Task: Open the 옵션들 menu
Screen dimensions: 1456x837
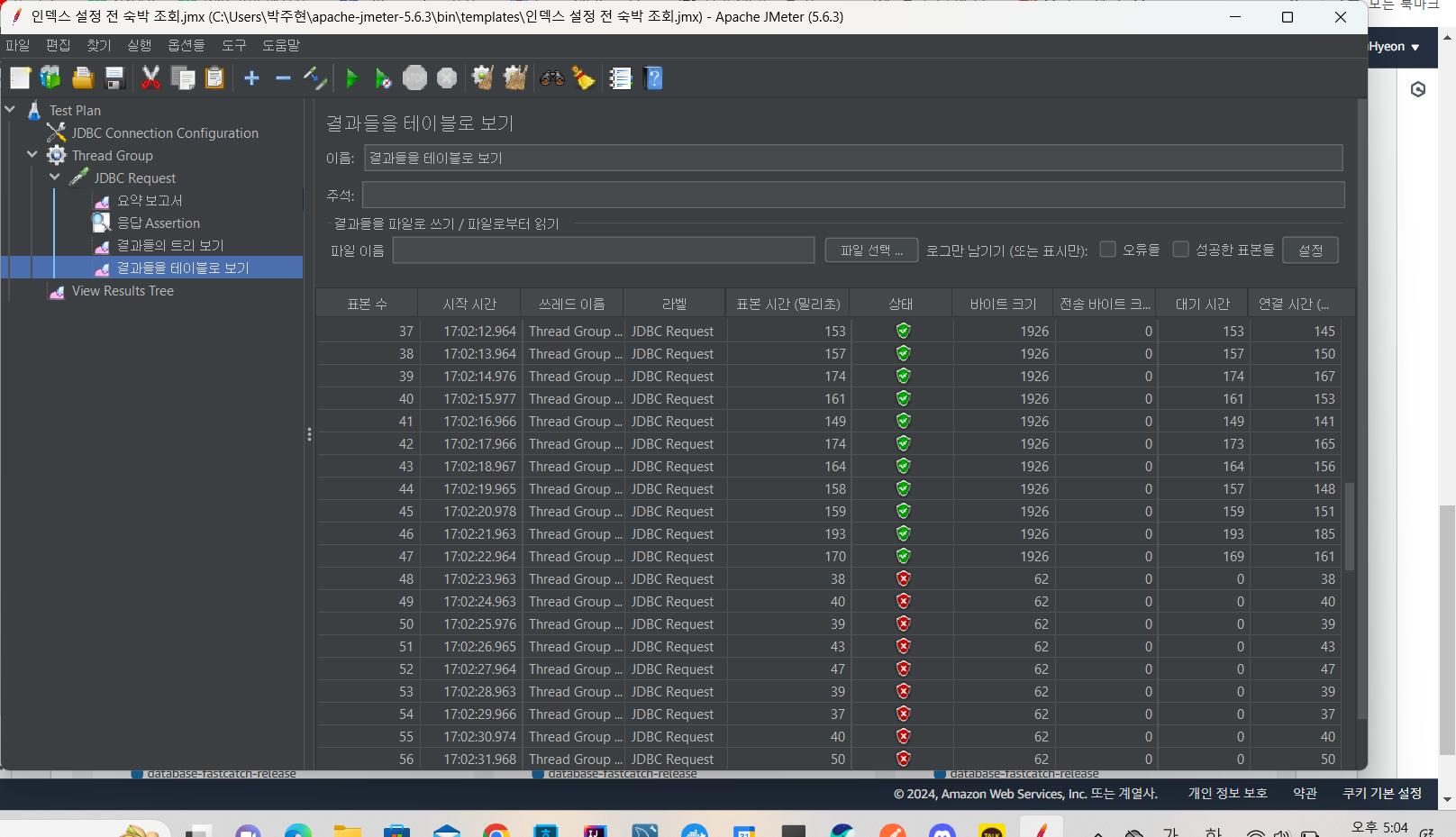Action: click(187, 45)
